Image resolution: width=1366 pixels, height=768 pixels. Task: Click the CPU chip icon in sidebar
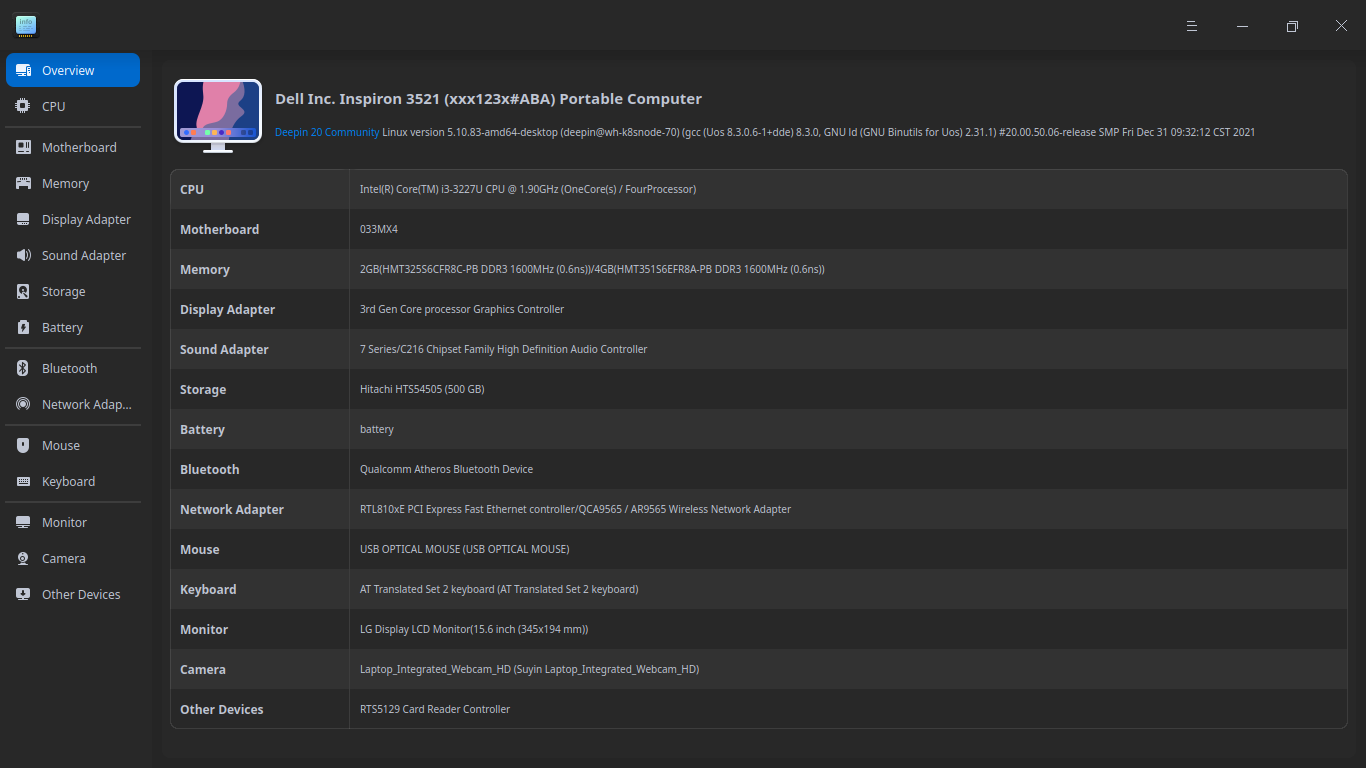(23, 106)
